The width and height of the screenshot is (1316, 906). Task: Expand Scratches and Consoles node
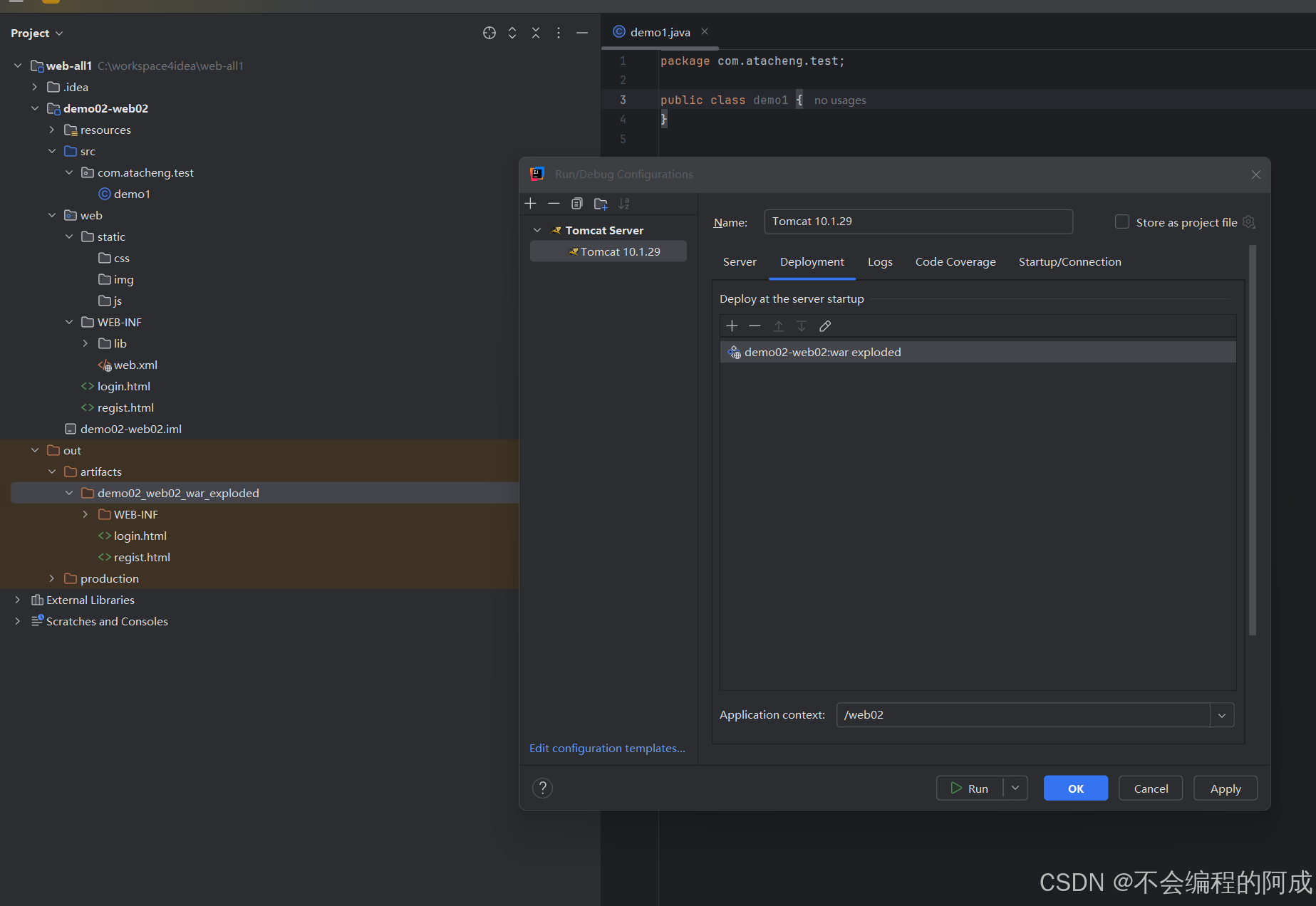[x=18, y=621]
